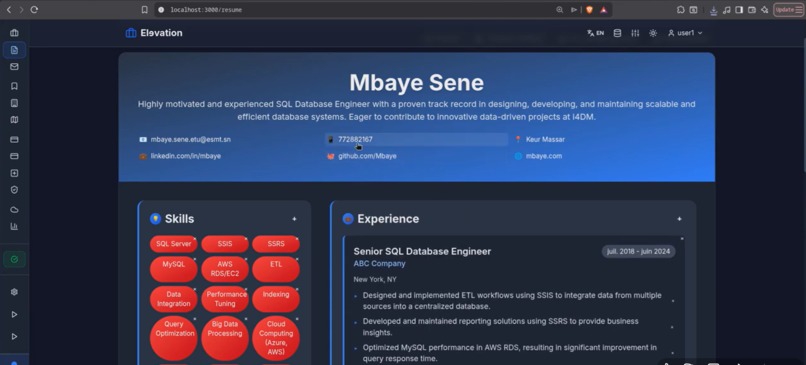The width and height of the screenshot is (806, 365).
Task: Change language with the EN translate button
Action: tap(595, 33)
